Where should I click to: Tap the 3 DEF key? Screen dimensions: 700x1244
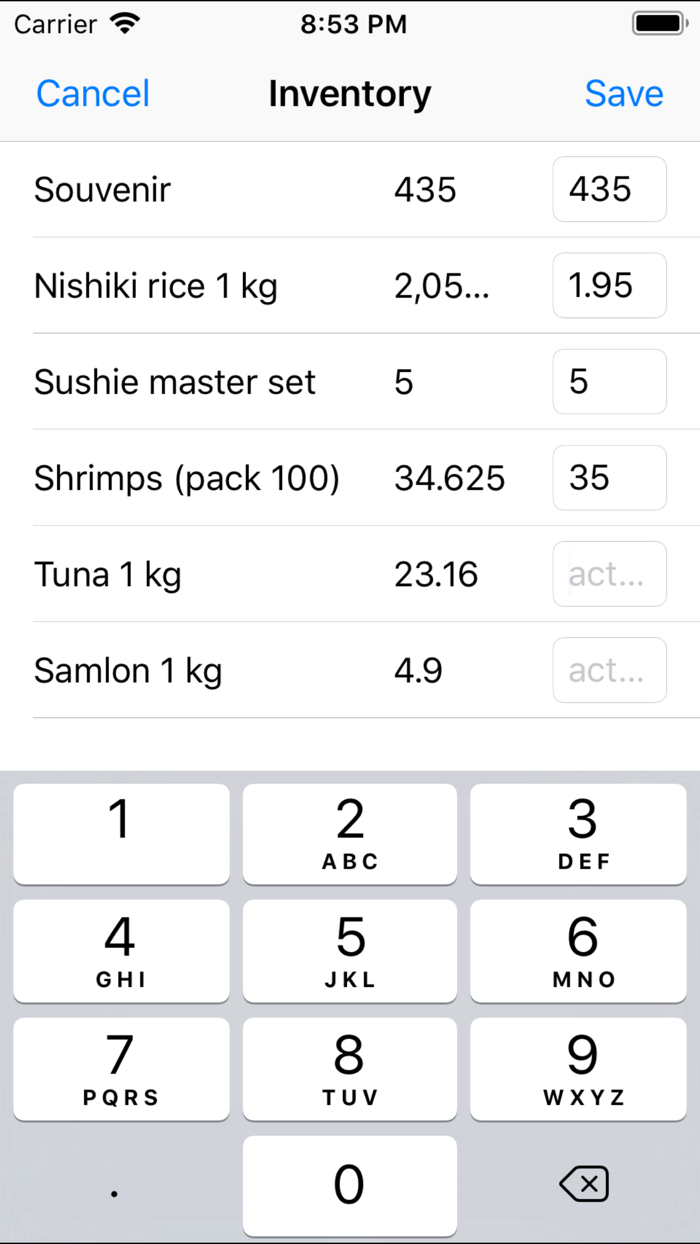pyautogui.click(x=583, y=834)
